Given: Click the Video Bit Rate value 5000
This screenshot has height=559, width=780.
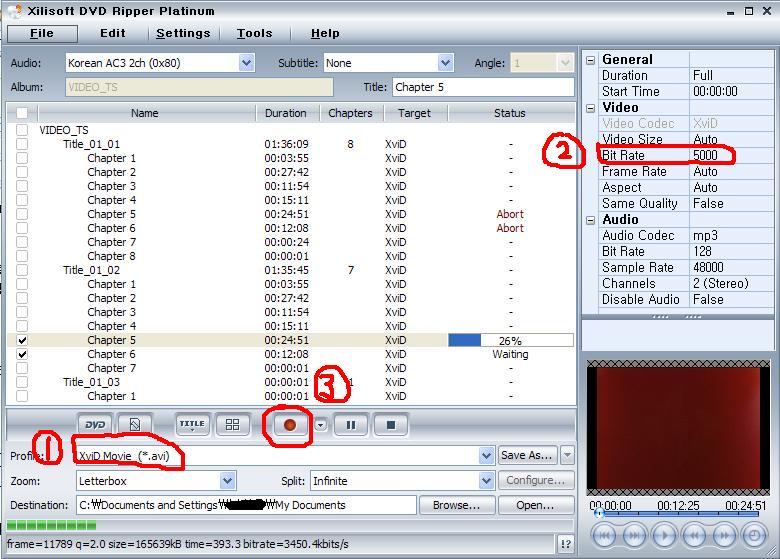Looking at the screenshot, I should [705, 155].
